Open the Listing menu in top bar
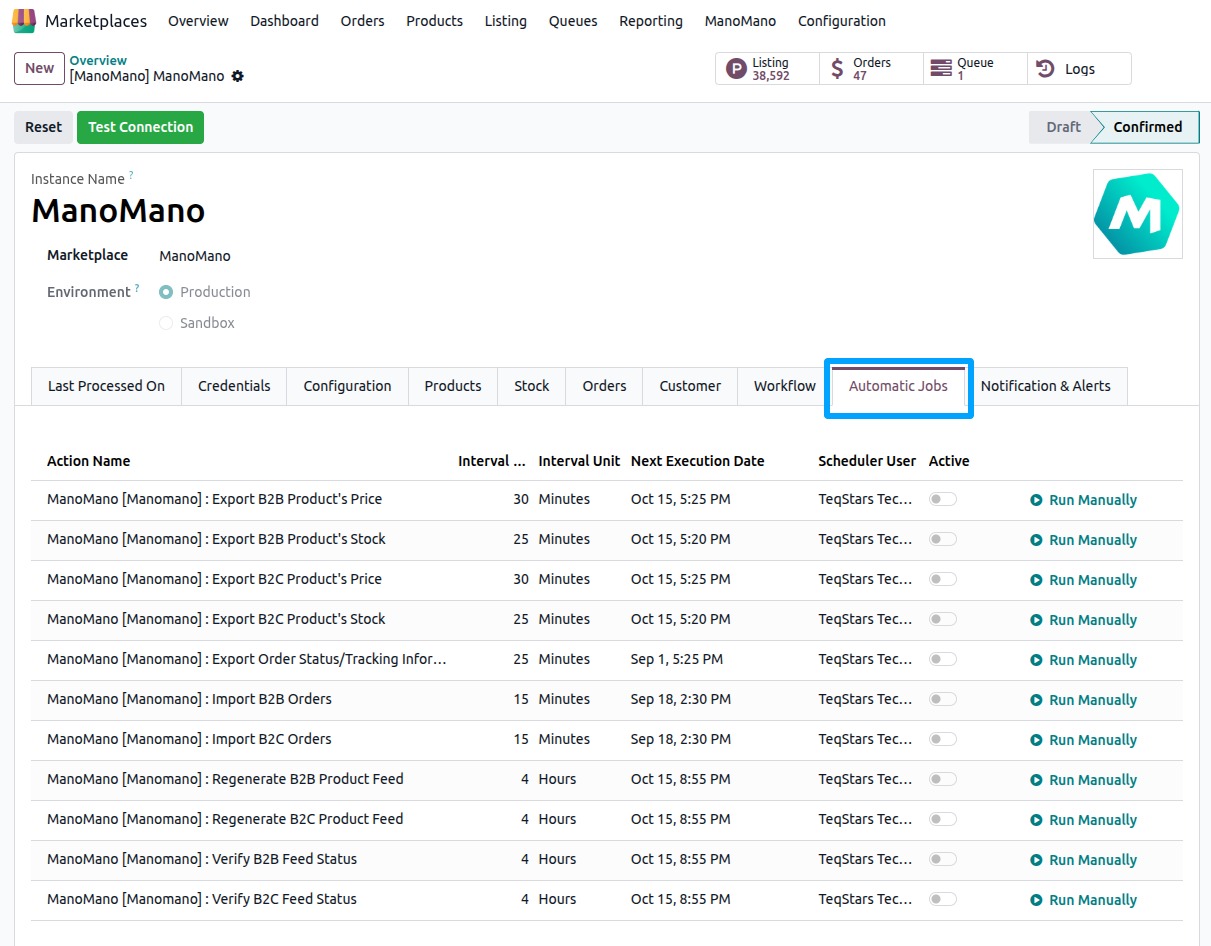The width and height of the screenshot is (1211, 946). point(505,21)
